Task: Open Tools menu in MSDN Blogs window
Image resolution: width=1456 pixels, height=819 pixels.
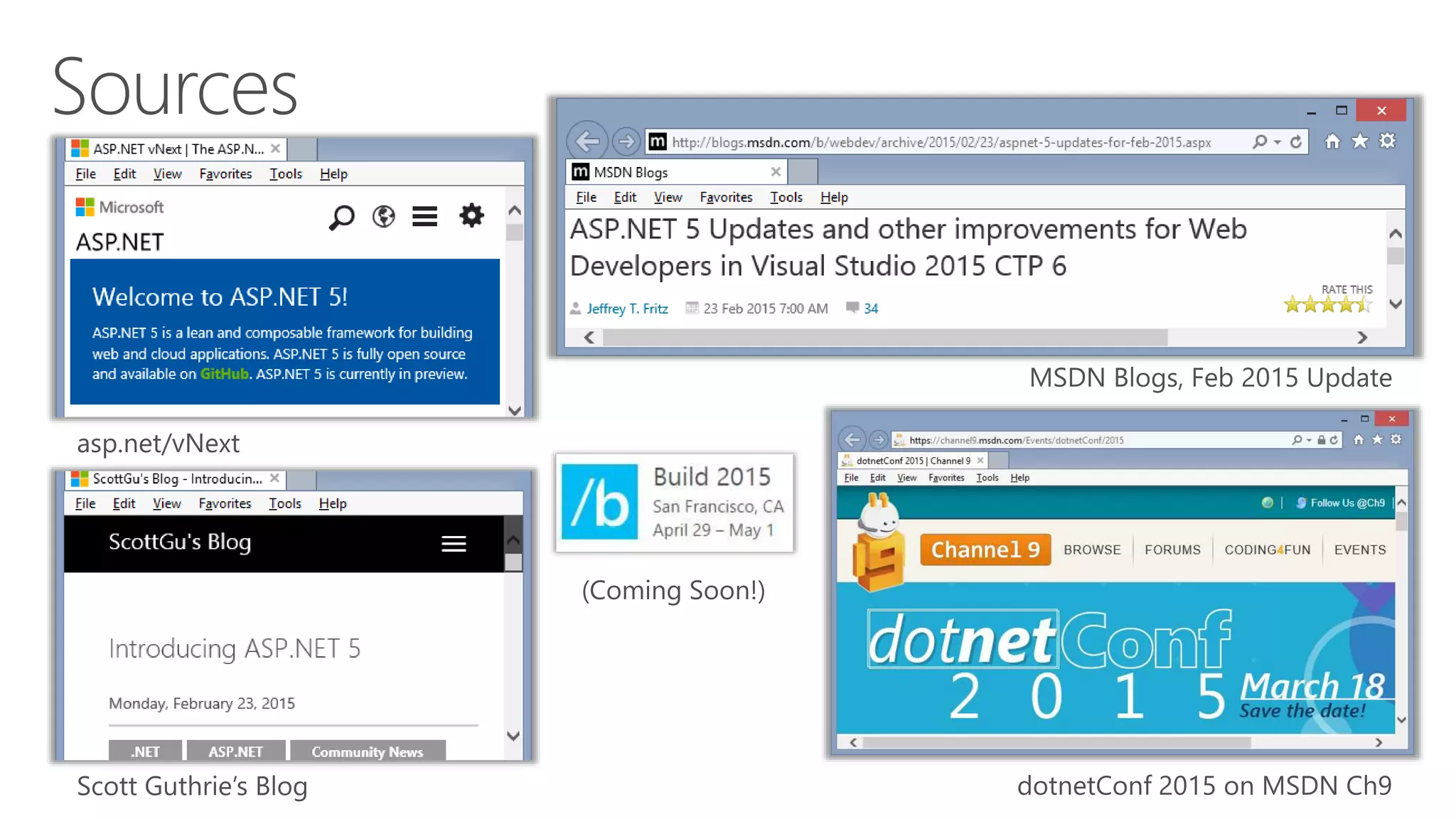Action: click(x=786, y=197)
